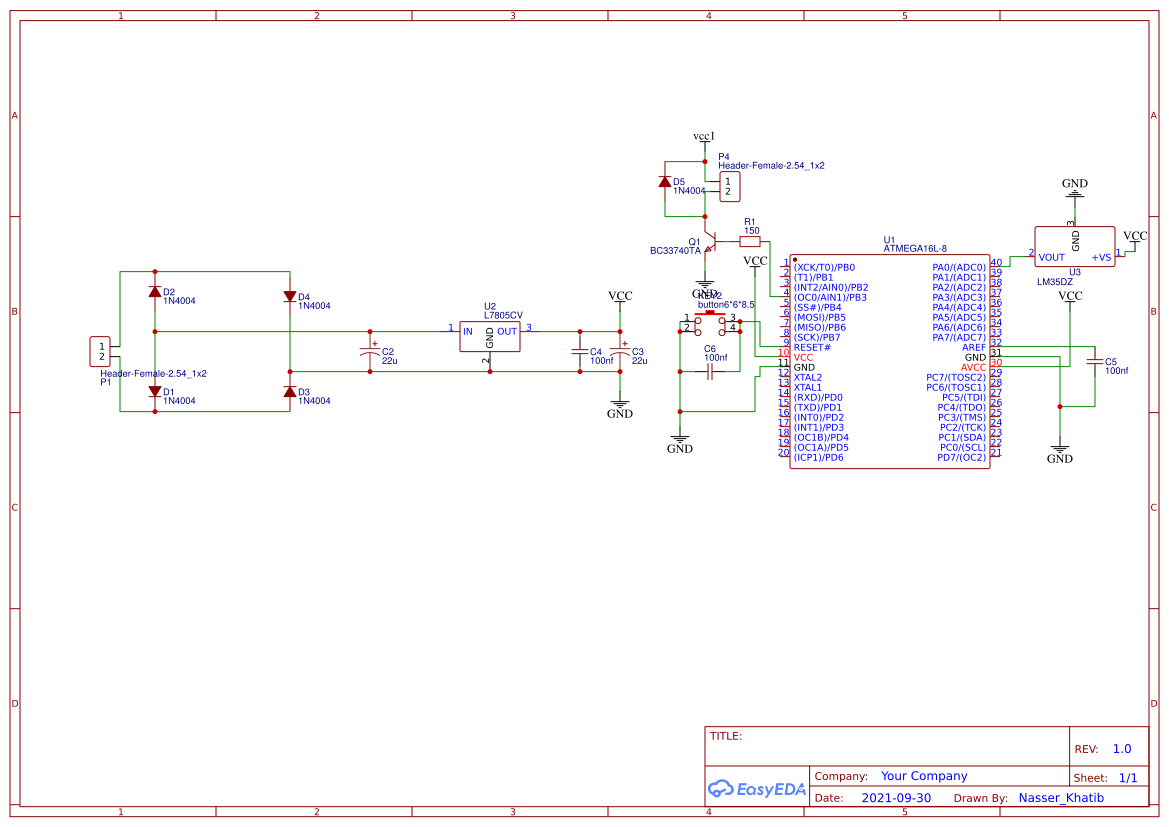Select header connector P1
Screen dimensions: 1169x827
(101, 352)
